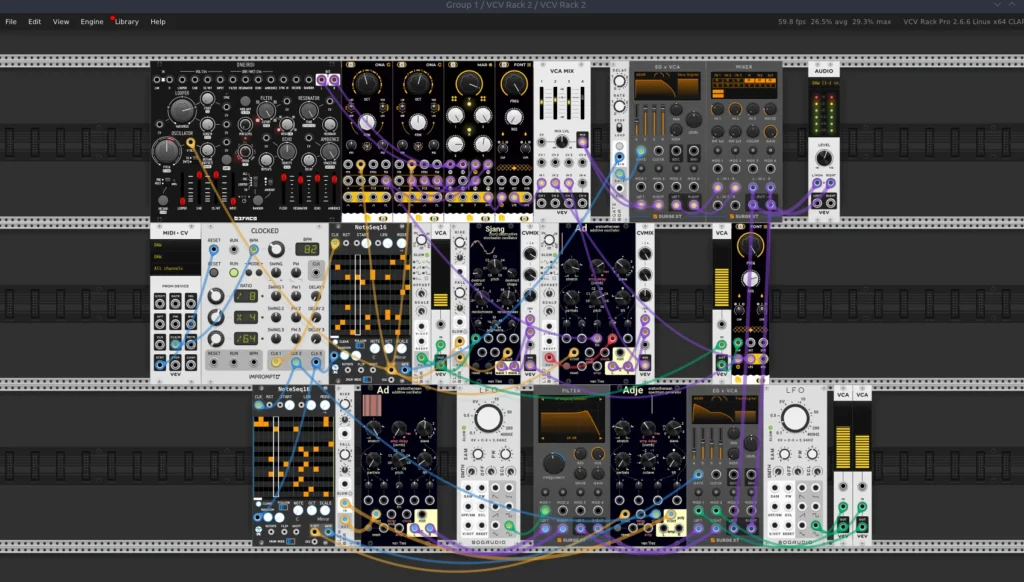Viewport: 1024px width, 582px height.
Task: Click the Oneiroi Oscillator pitch knob
Action: click(167, 152)
